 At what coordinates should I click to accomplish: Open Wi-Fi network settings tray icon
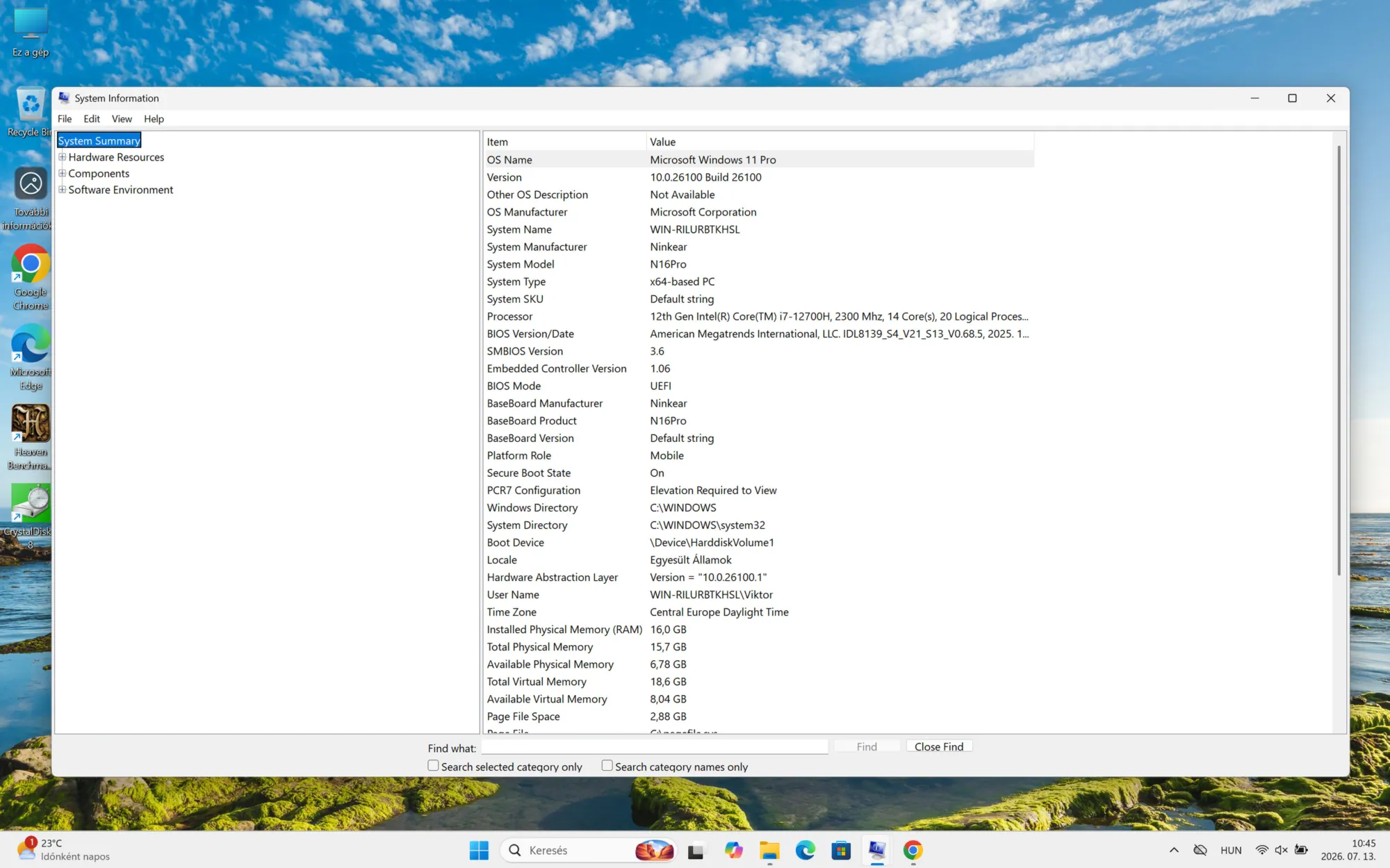[1262, 850]
